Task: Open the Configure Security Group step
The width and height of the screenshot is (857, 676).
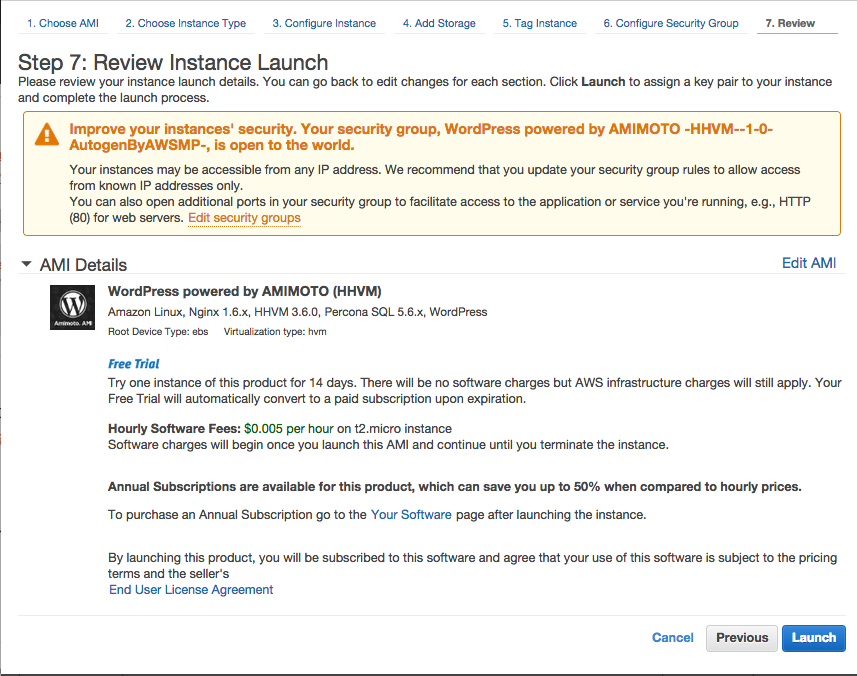Action: (671, 23)
